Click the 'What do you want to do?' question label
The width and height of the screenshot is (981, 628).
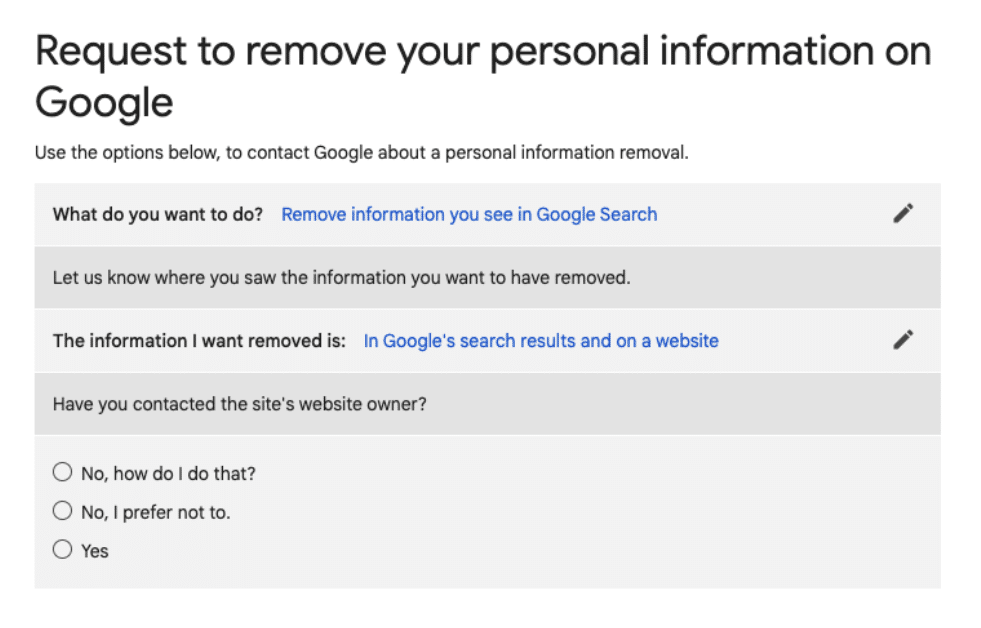pos(158,215)
